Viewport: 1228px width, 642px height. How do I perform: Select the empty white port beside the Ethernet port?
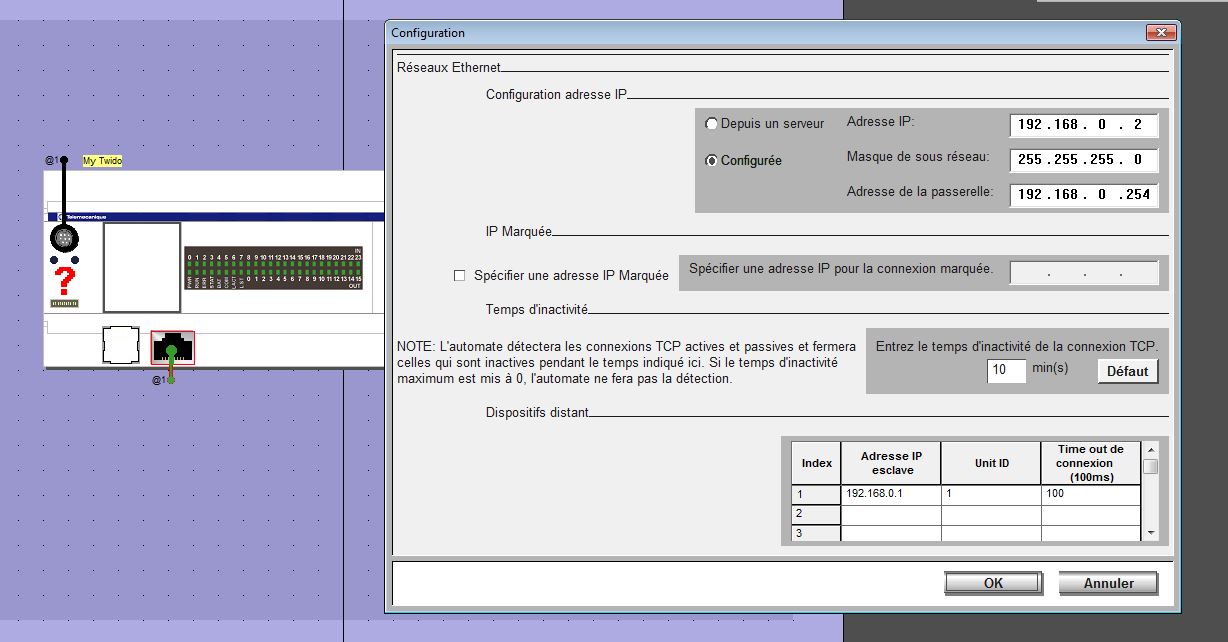[x=121, y=345]
